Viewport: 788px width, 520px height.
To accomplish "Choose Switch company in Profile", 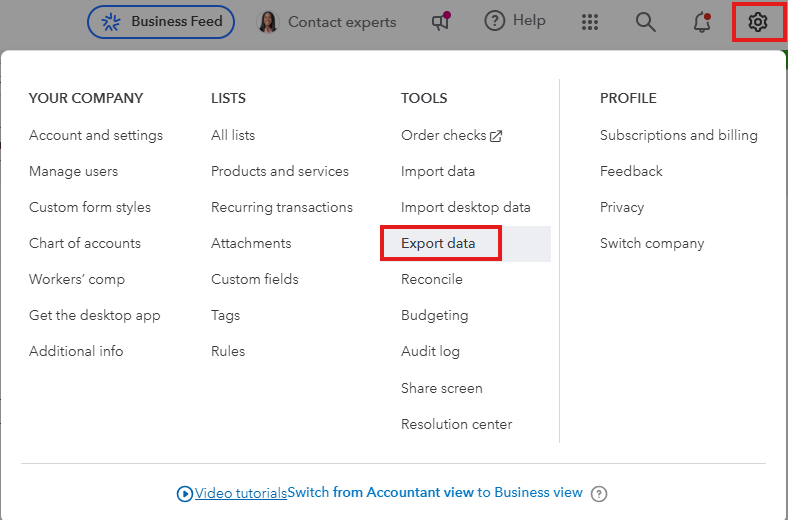I will (x=652, y=243).
